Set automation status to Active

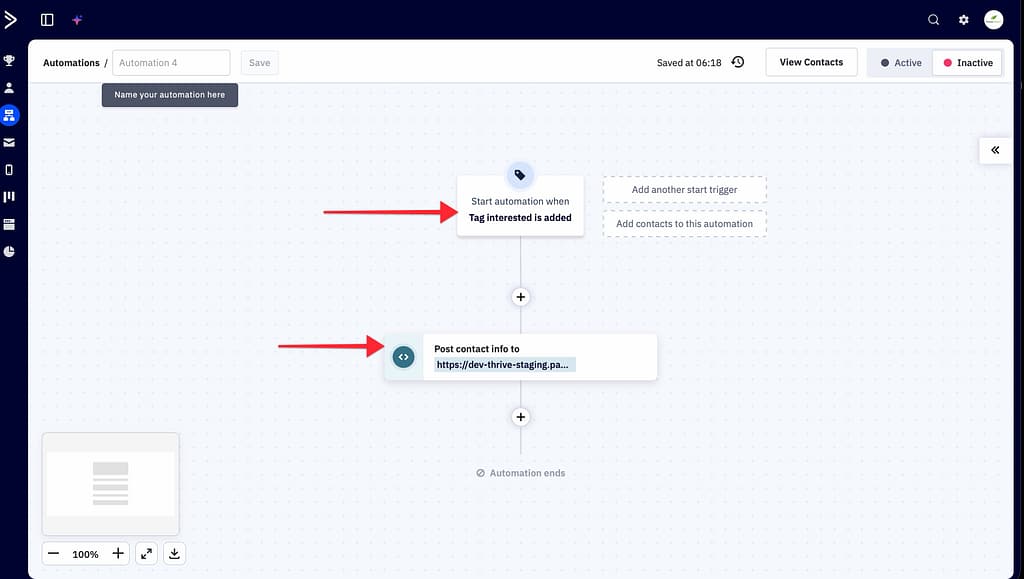[900, 63]
